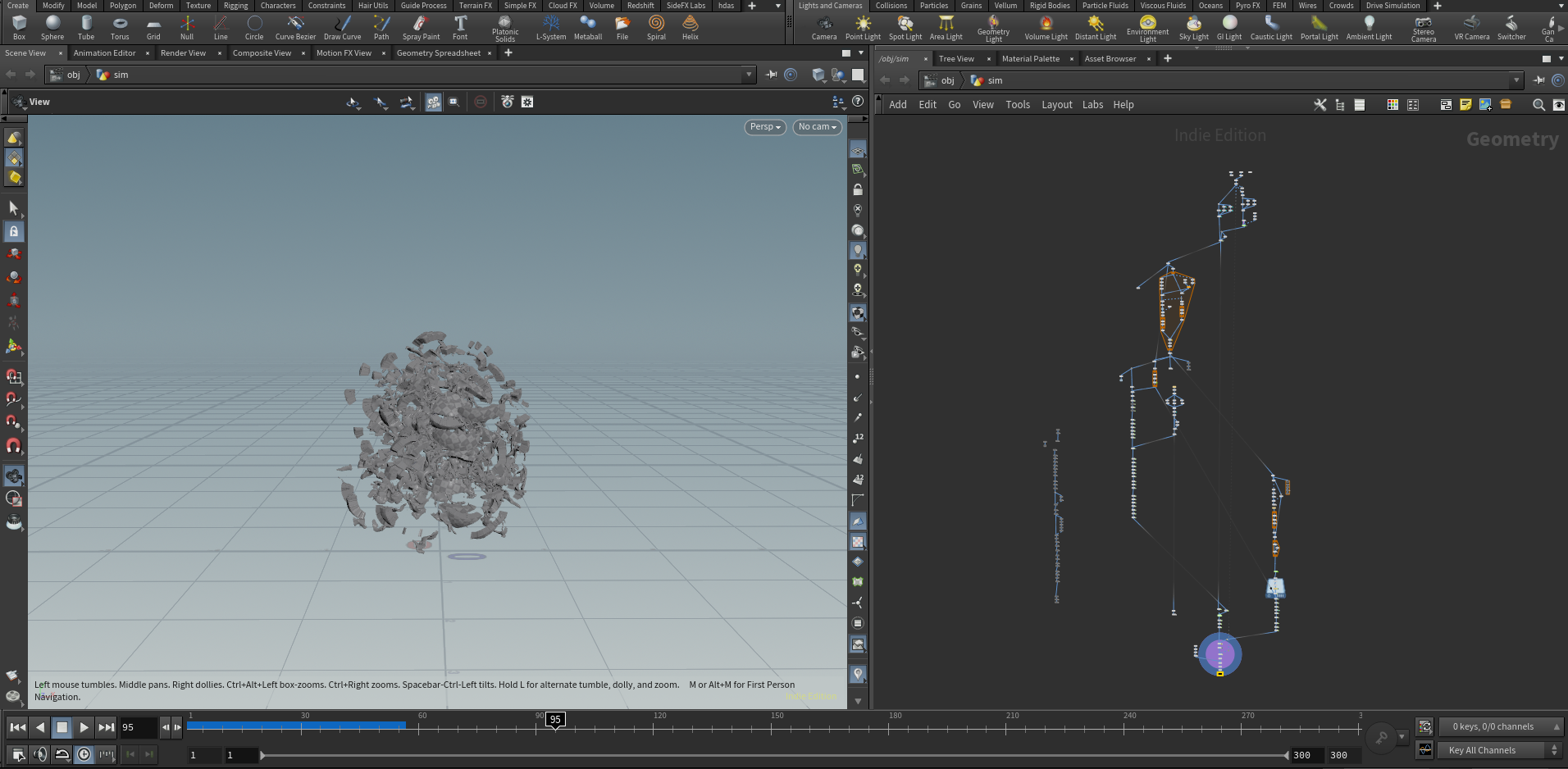Screen dimensions: 1568x769
Task: Open the Geometry Spreadsheet tab
Action: tap(439, 52)
